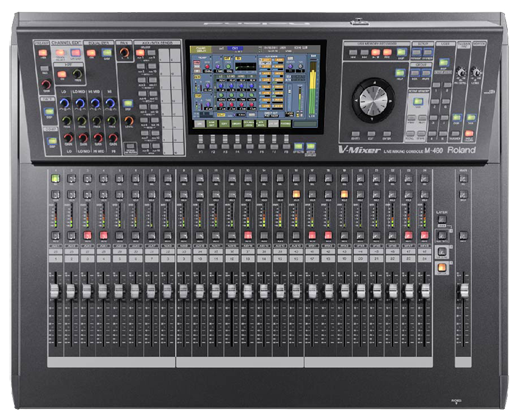Touch the channel 24 fader cap

[425, 291]
